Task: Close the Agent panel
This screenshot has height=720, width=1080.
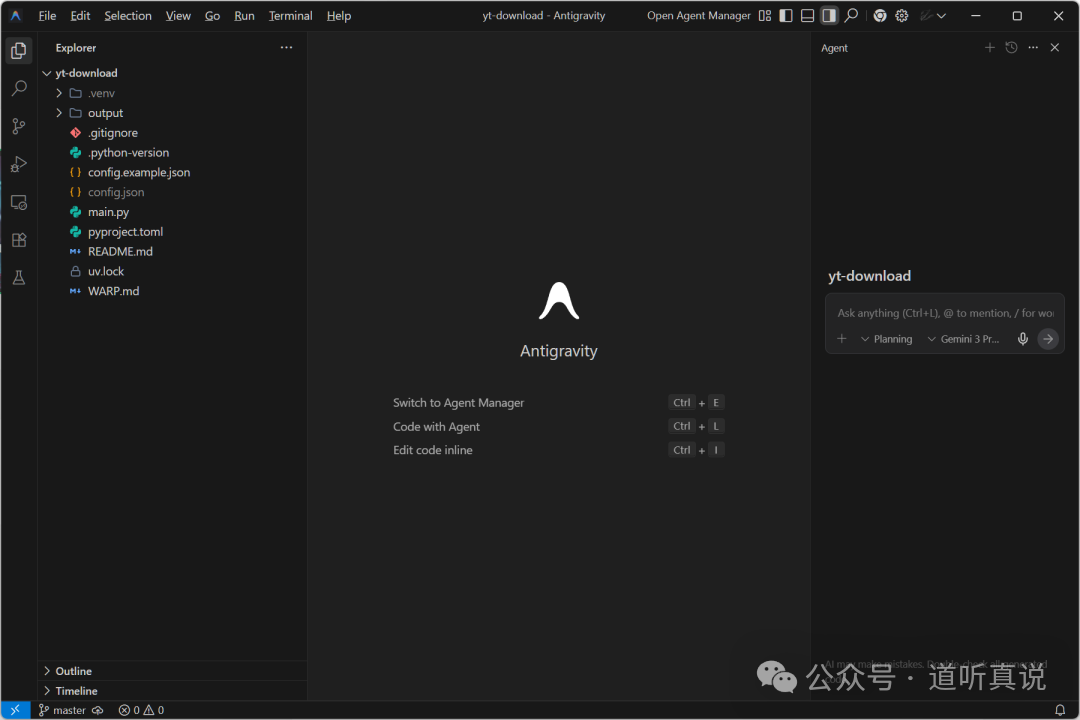Action: [1055, 48]
